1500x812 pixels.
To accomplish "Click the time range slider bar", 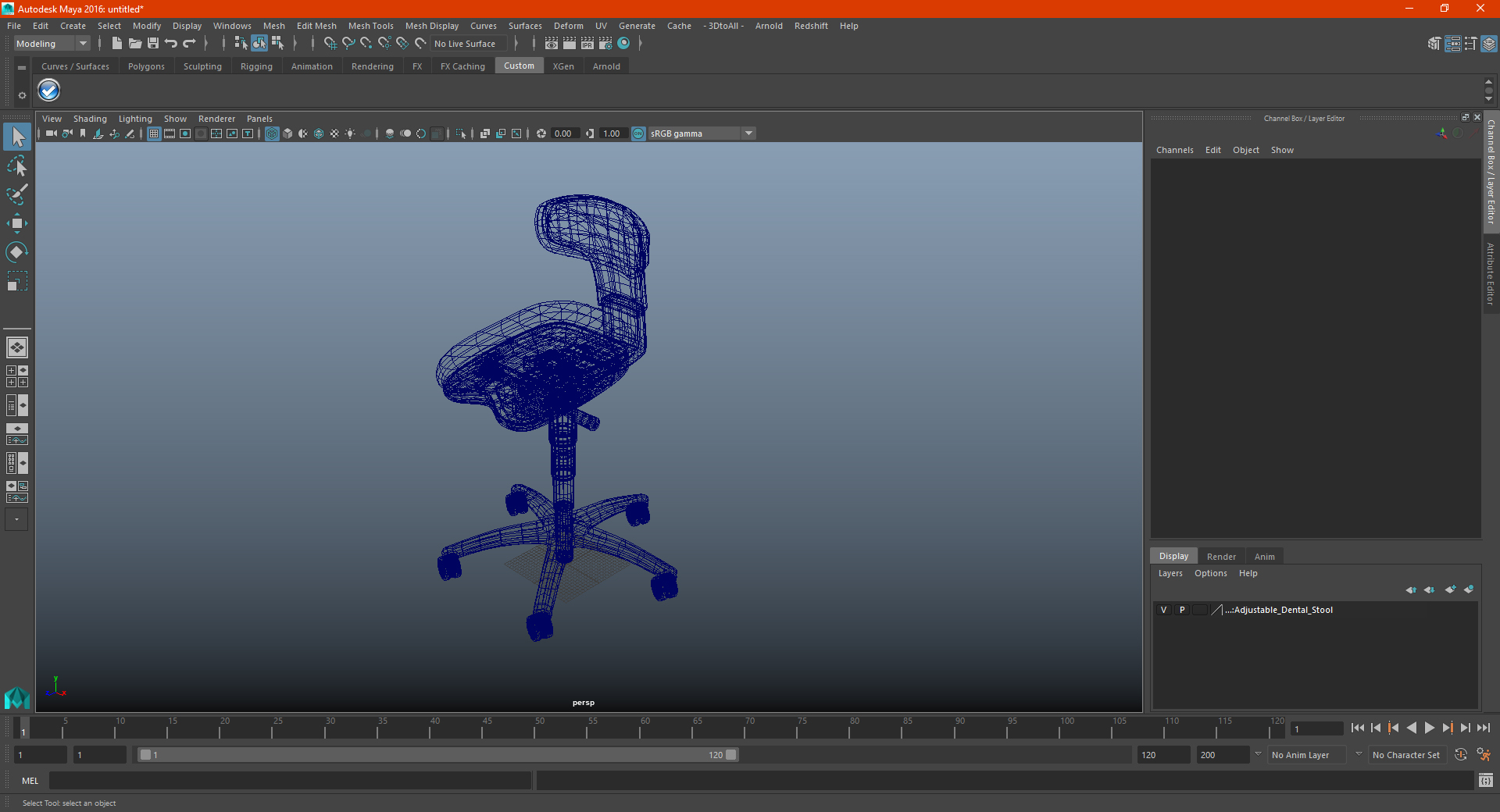I will (x=437, y=755).
